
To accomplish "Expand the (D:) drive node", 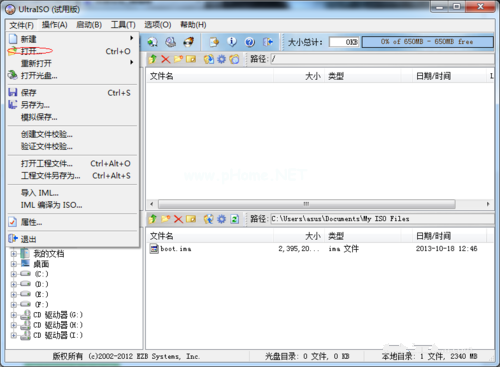I will (x=14, y=284).
